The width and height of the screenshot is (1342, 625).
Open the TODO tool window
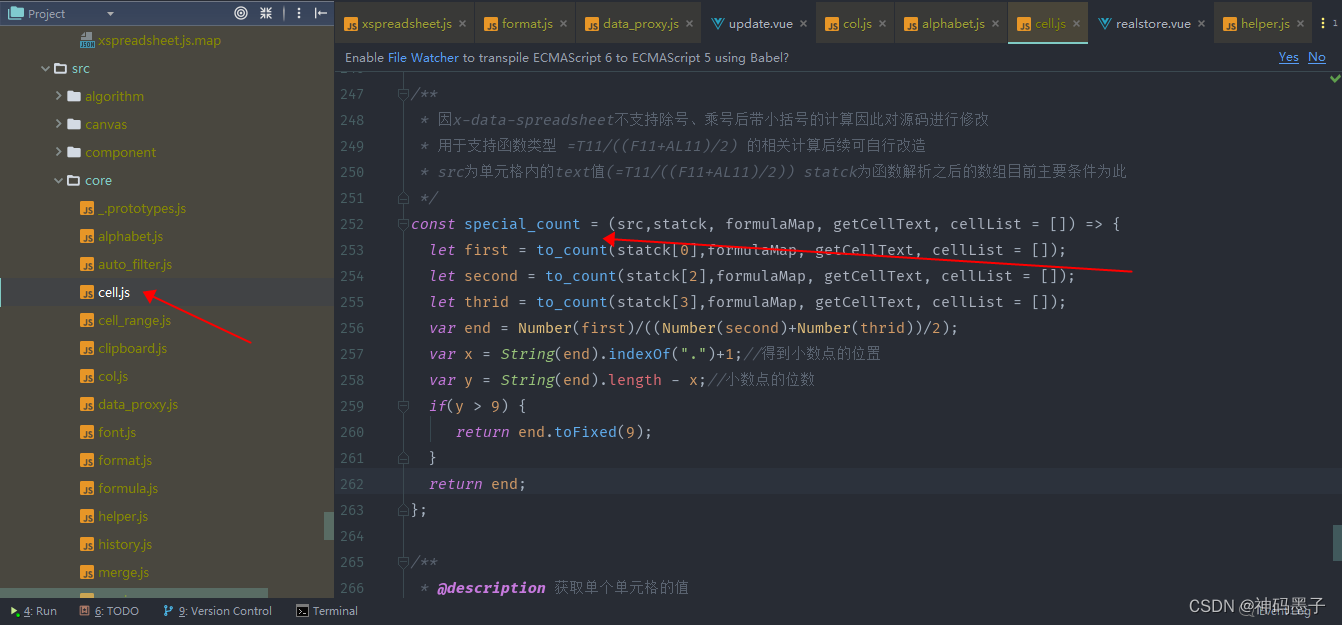tap(110, 611)
